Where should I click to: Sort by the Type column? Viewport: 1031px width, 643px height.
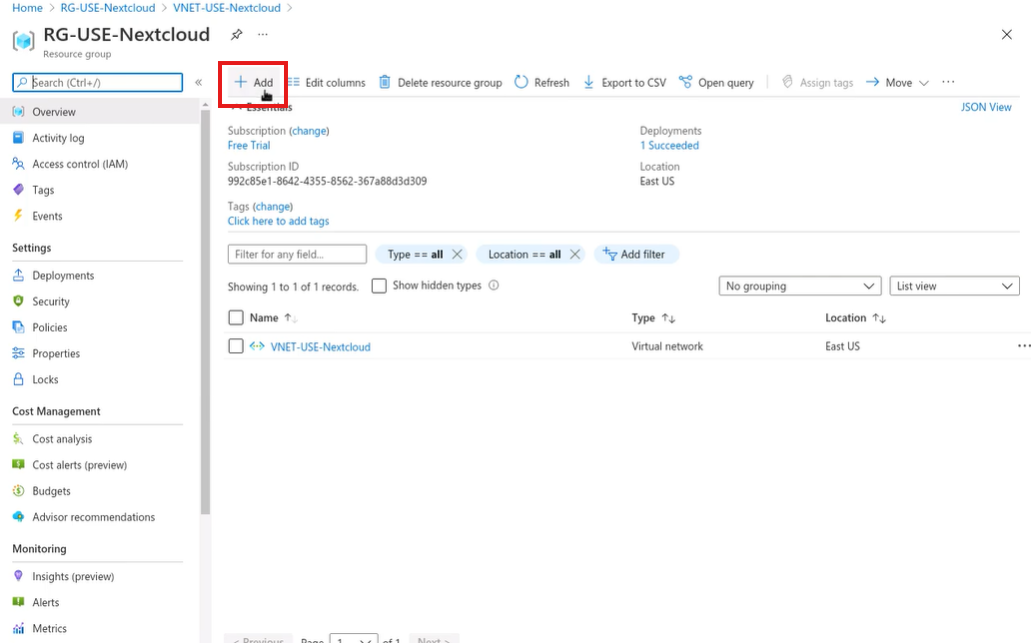click(x=653, y=318)
